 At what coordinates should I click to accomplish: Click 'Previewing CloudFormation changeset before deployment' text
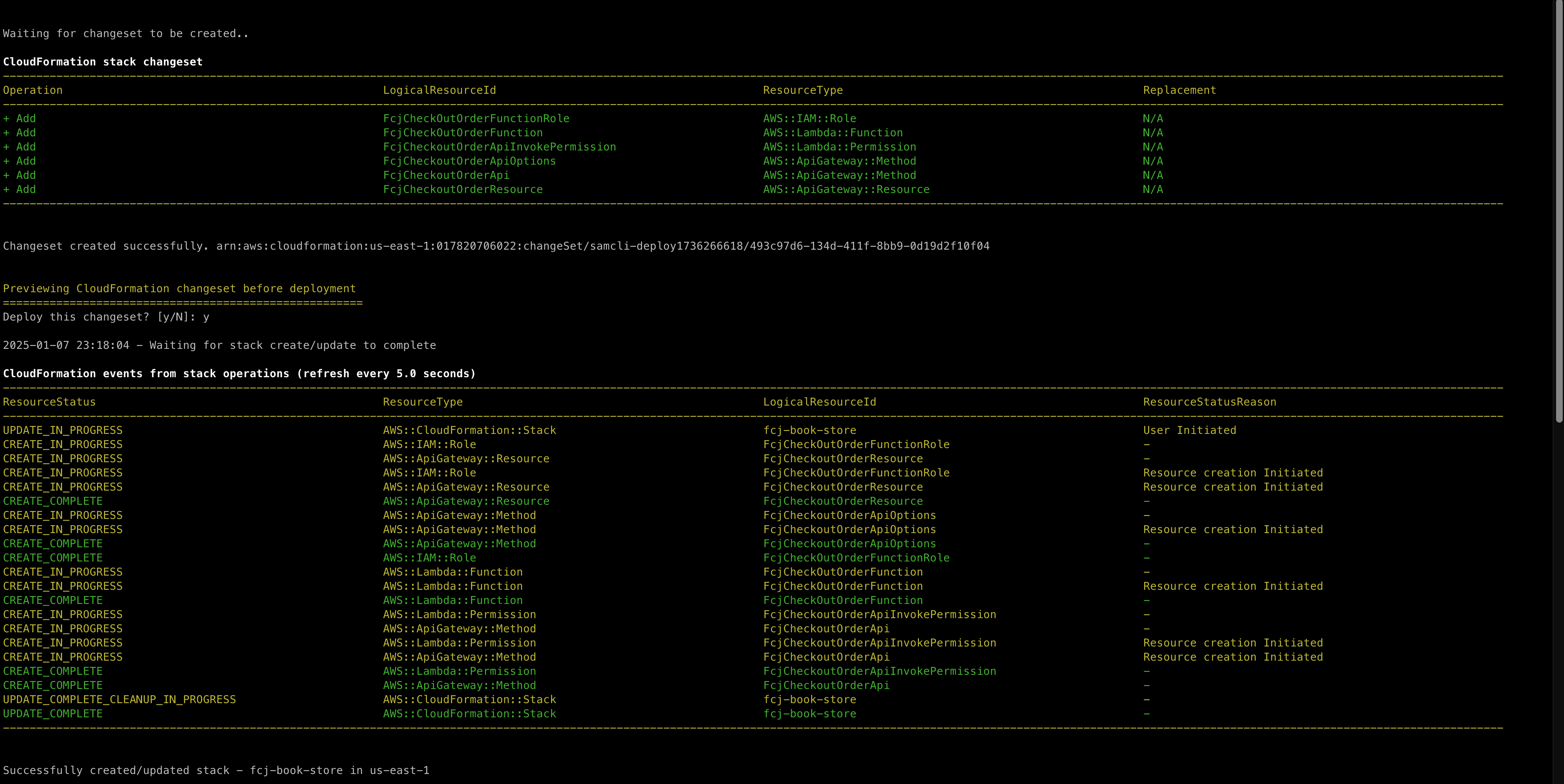coord(179,288)
